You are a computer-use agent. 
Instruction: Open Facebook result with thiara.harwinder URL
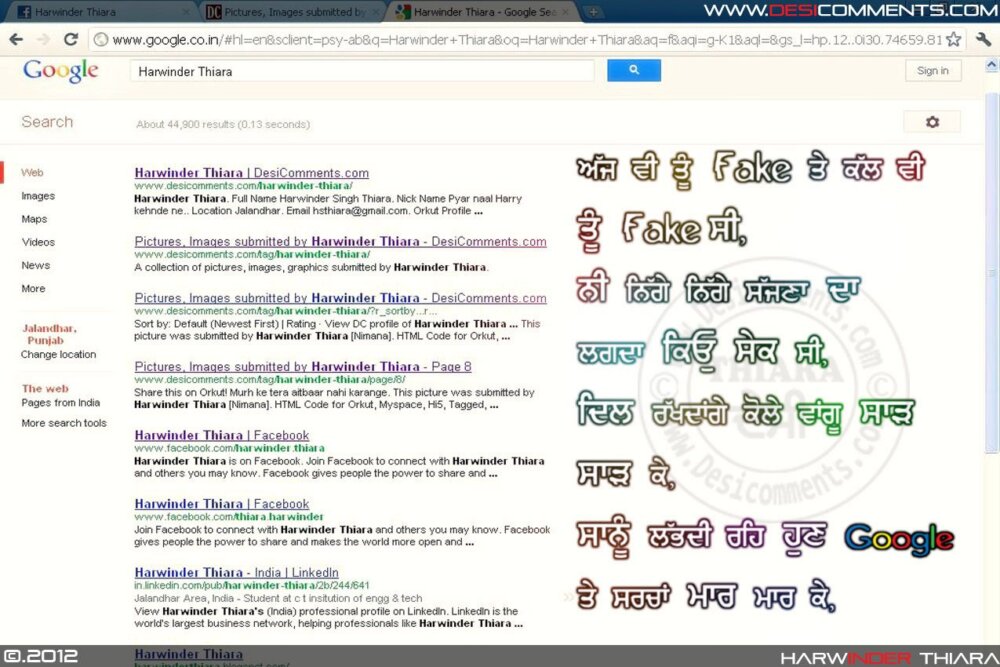click(221, 504)
